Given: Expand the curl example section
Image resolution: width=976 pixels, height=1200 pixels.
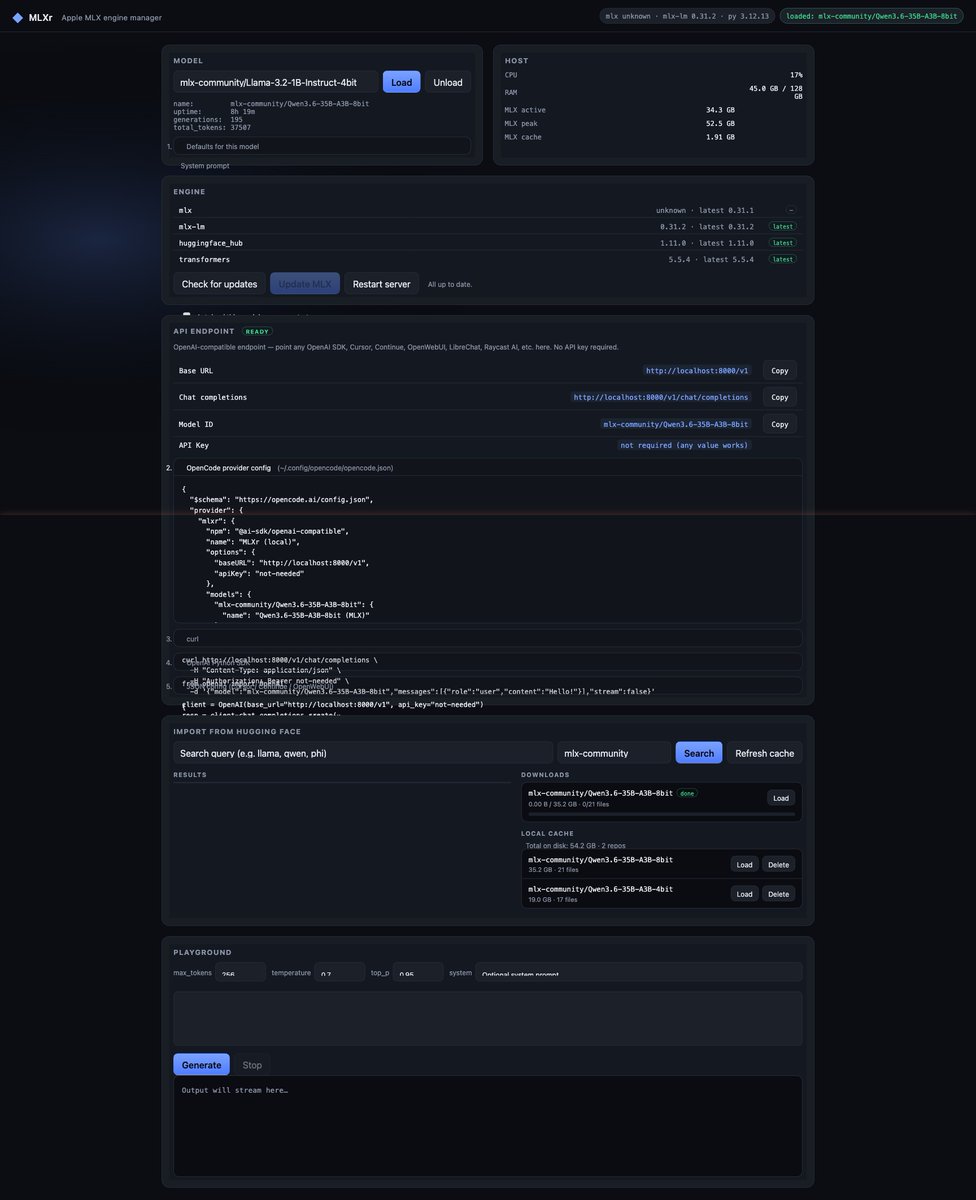Looking at the screenshot, I should pyautogui.click(x=488, y=638).
